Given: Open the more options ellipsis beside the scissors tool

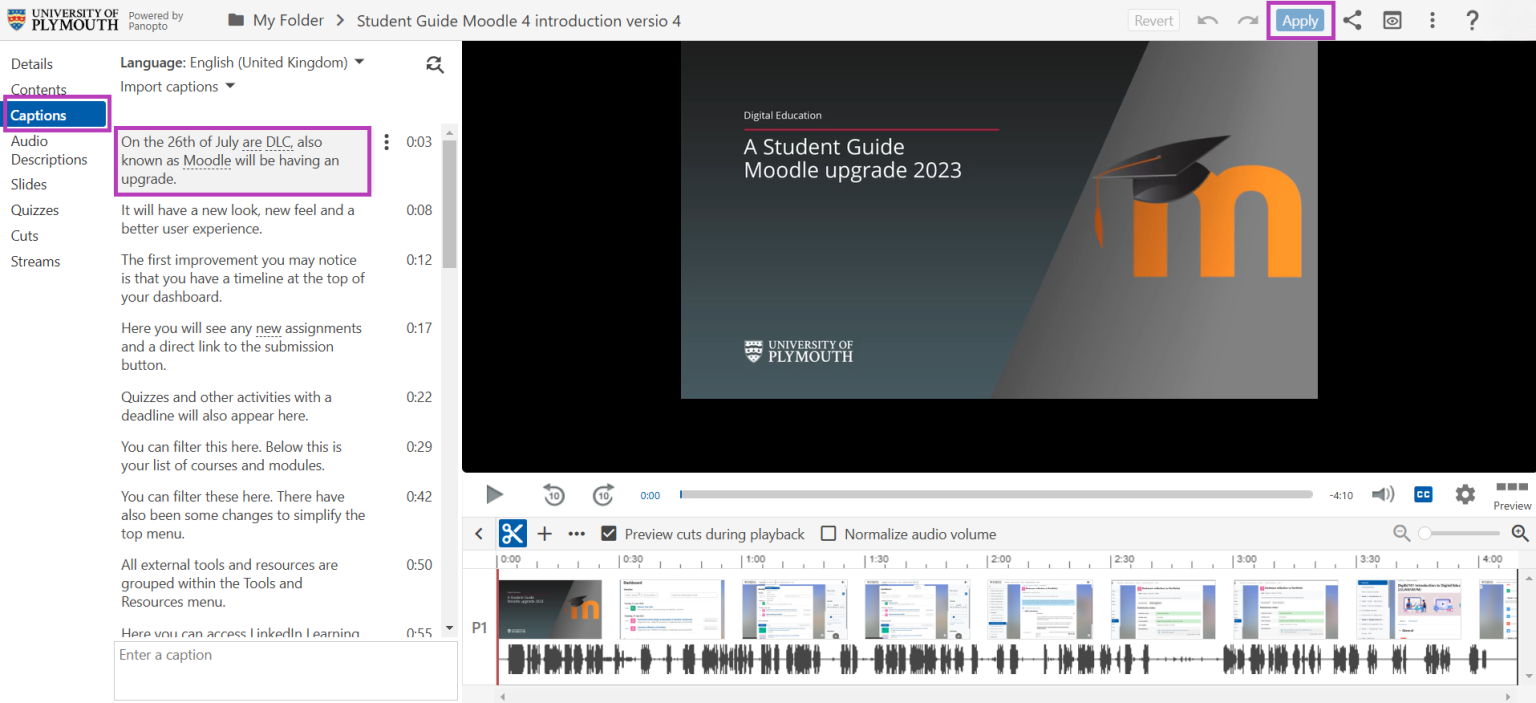Looking at the screenshot, I should [576, 533].
